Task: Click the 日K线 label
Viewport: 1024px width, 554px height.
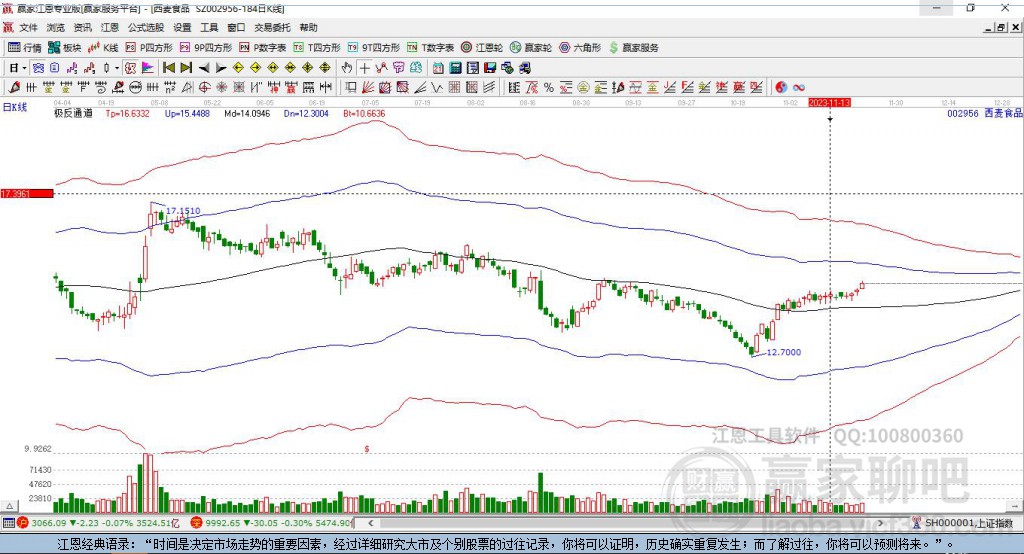Action: click(x=15, y=108)
